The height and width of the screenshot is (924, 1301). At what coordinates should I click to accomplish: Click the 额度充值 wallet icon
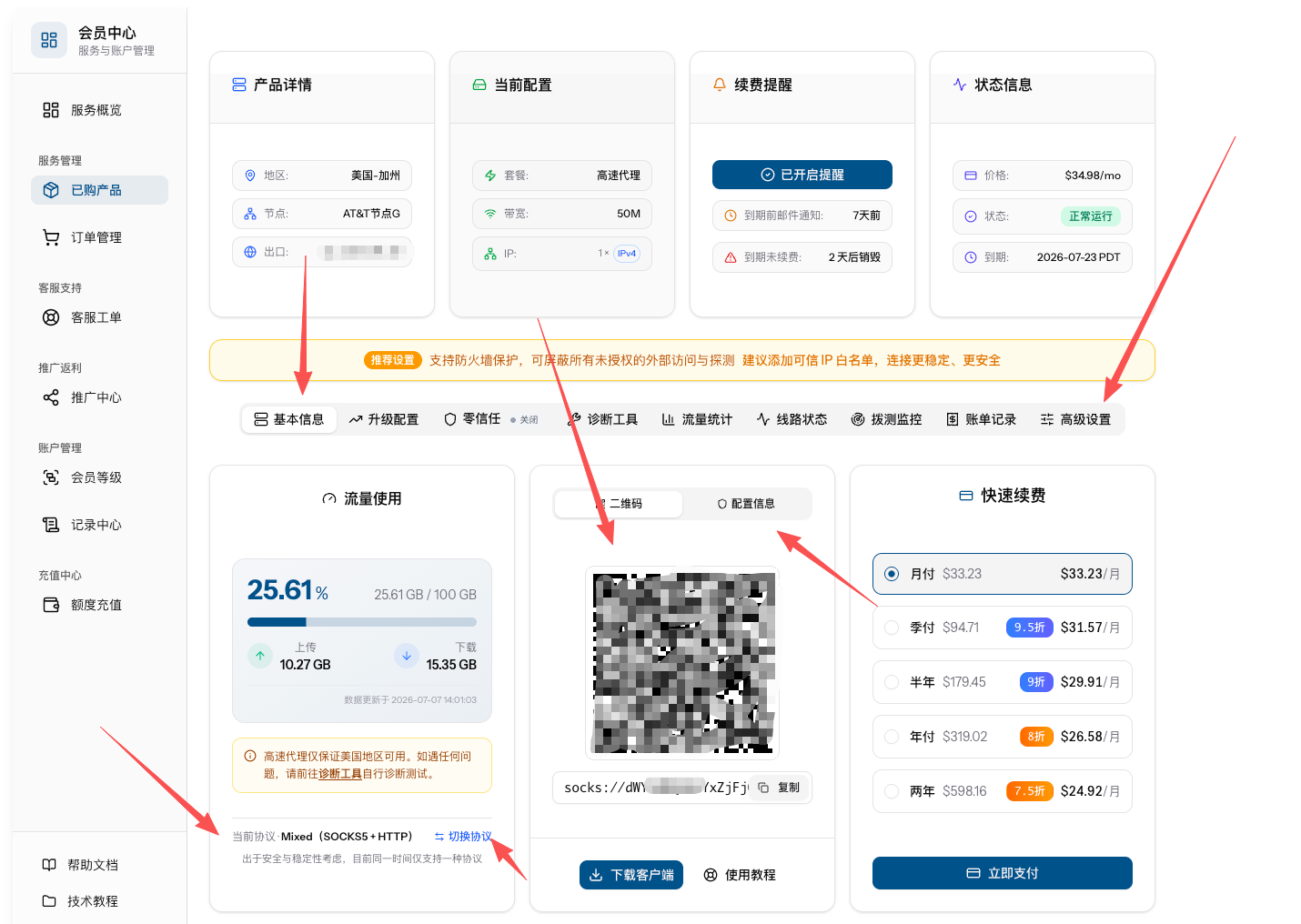pos(51,605)
